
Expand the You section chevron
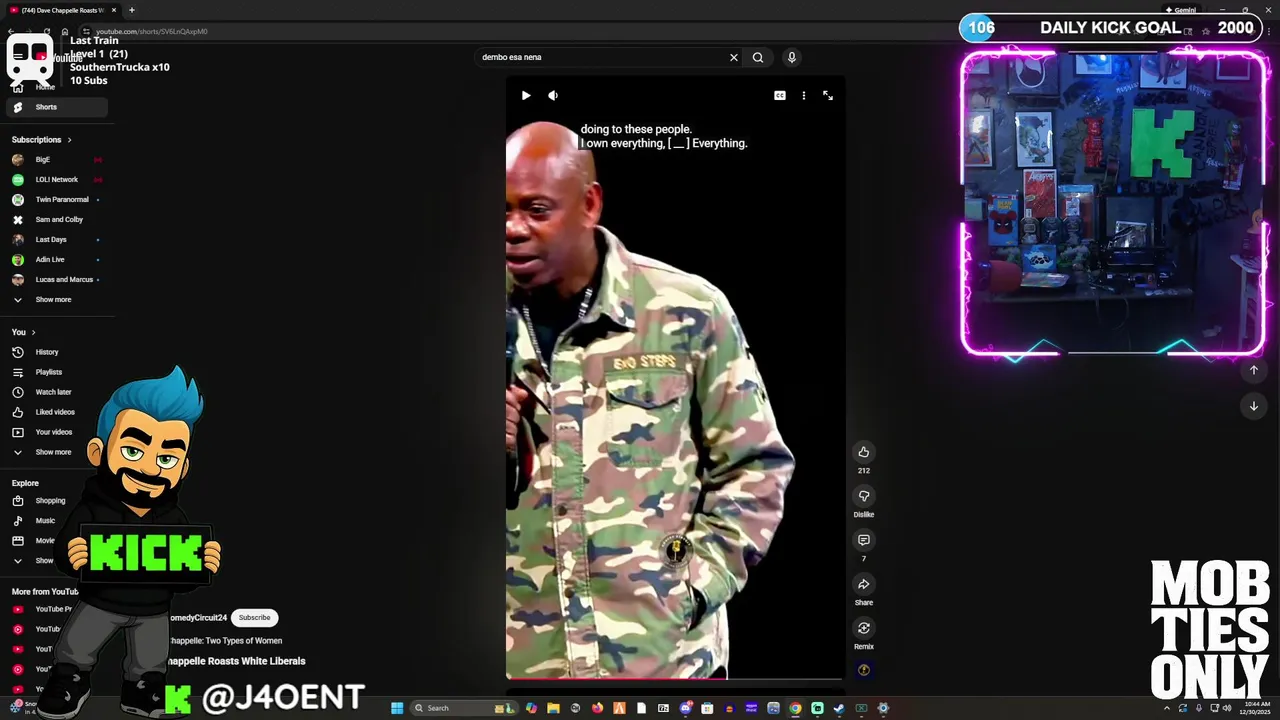pyautogui.click(x=33, y=332)
